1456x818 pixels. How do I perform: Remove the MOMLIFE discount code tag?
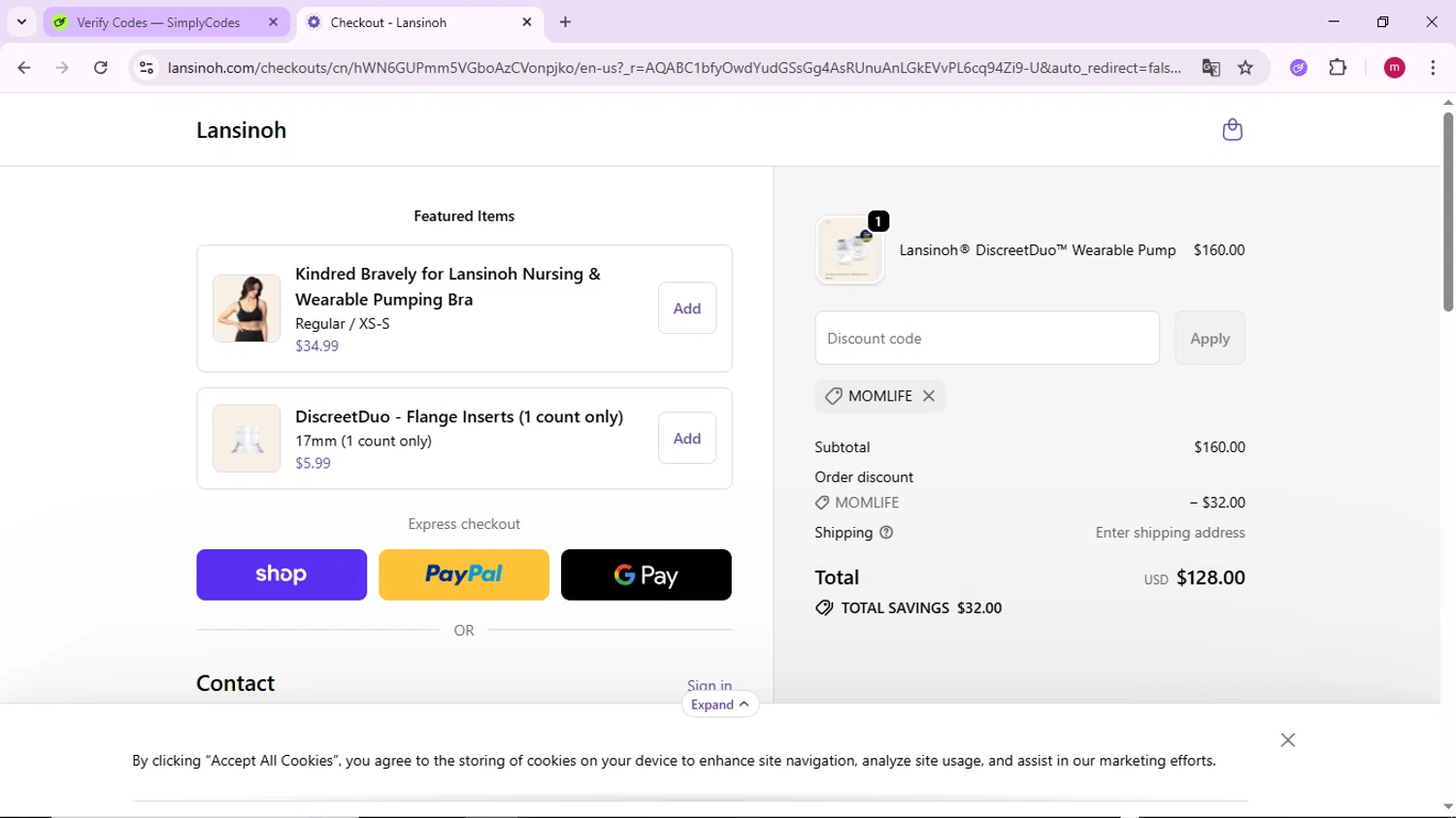[929, 396]
